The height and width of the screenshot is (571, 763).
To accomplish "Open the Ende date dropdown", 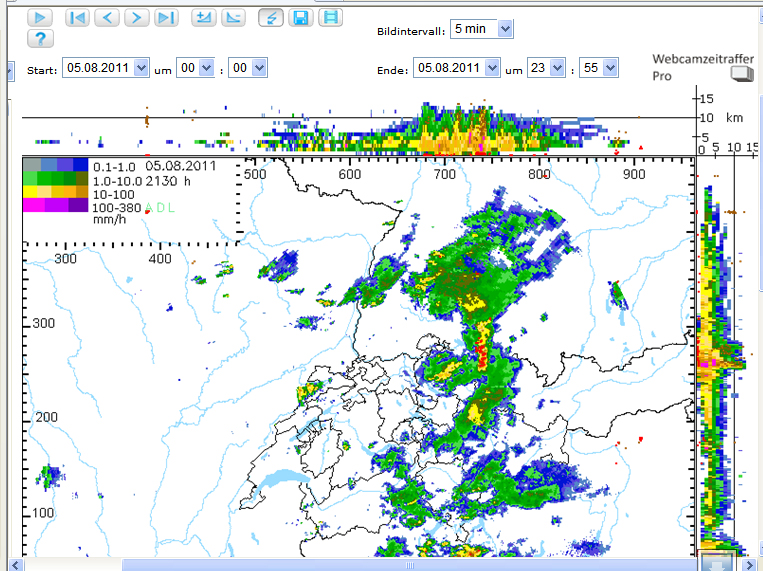I will [x=455, y=67].
